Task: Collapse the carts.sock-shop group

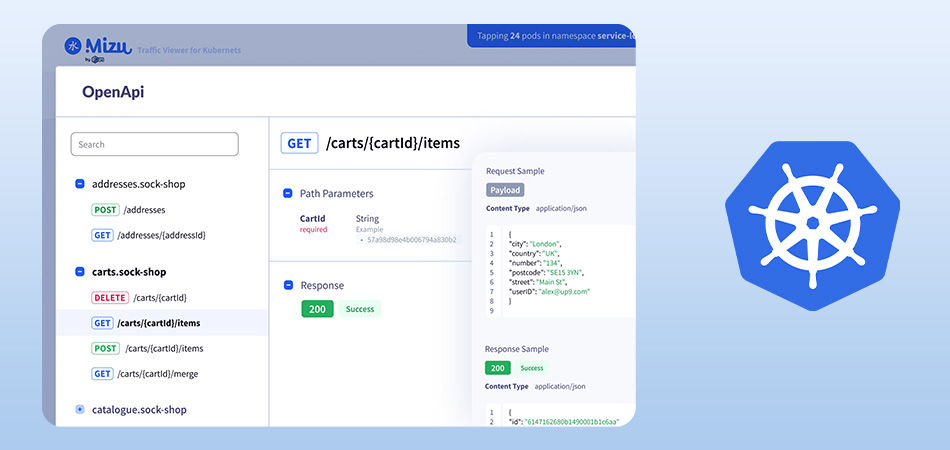Action: click(x=79, y=272)
